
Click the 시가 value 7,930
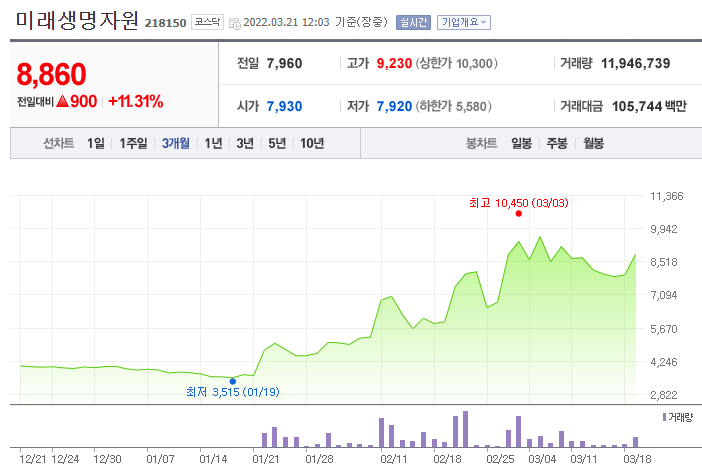pos(284,107)
